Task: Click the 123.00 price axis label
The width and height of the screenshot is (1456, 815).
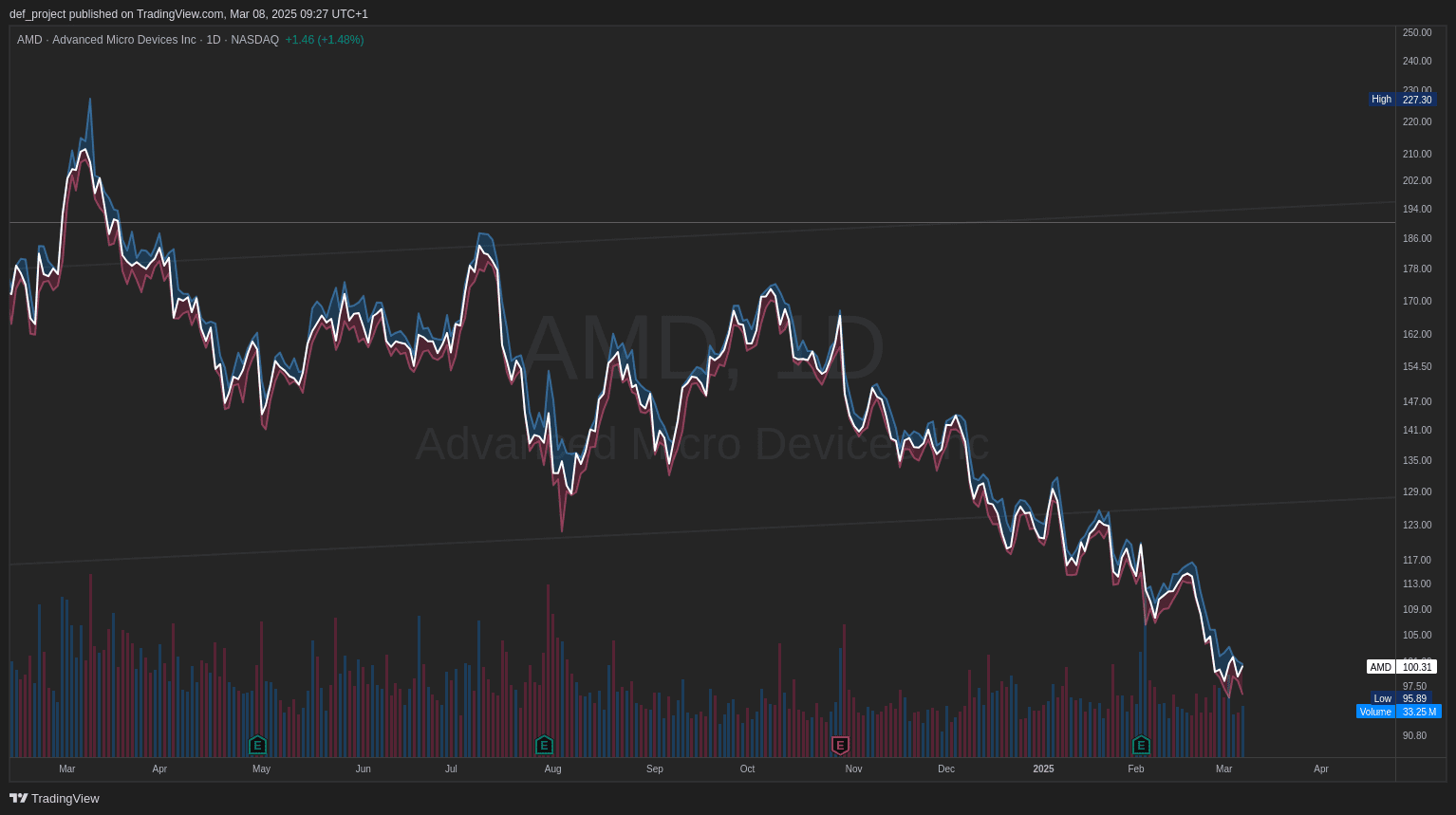Action: [x=1417, y=525]
